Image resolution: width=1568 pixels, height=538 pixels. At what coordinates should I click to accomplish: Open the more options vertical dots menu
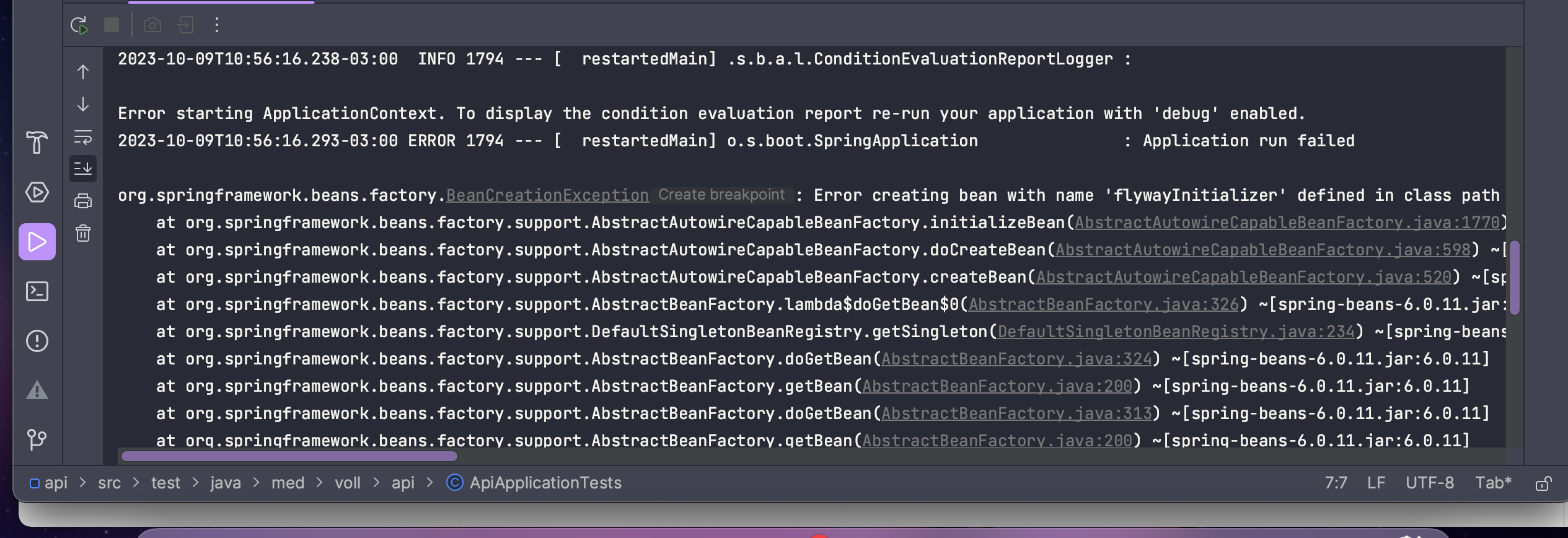point(216,25)
